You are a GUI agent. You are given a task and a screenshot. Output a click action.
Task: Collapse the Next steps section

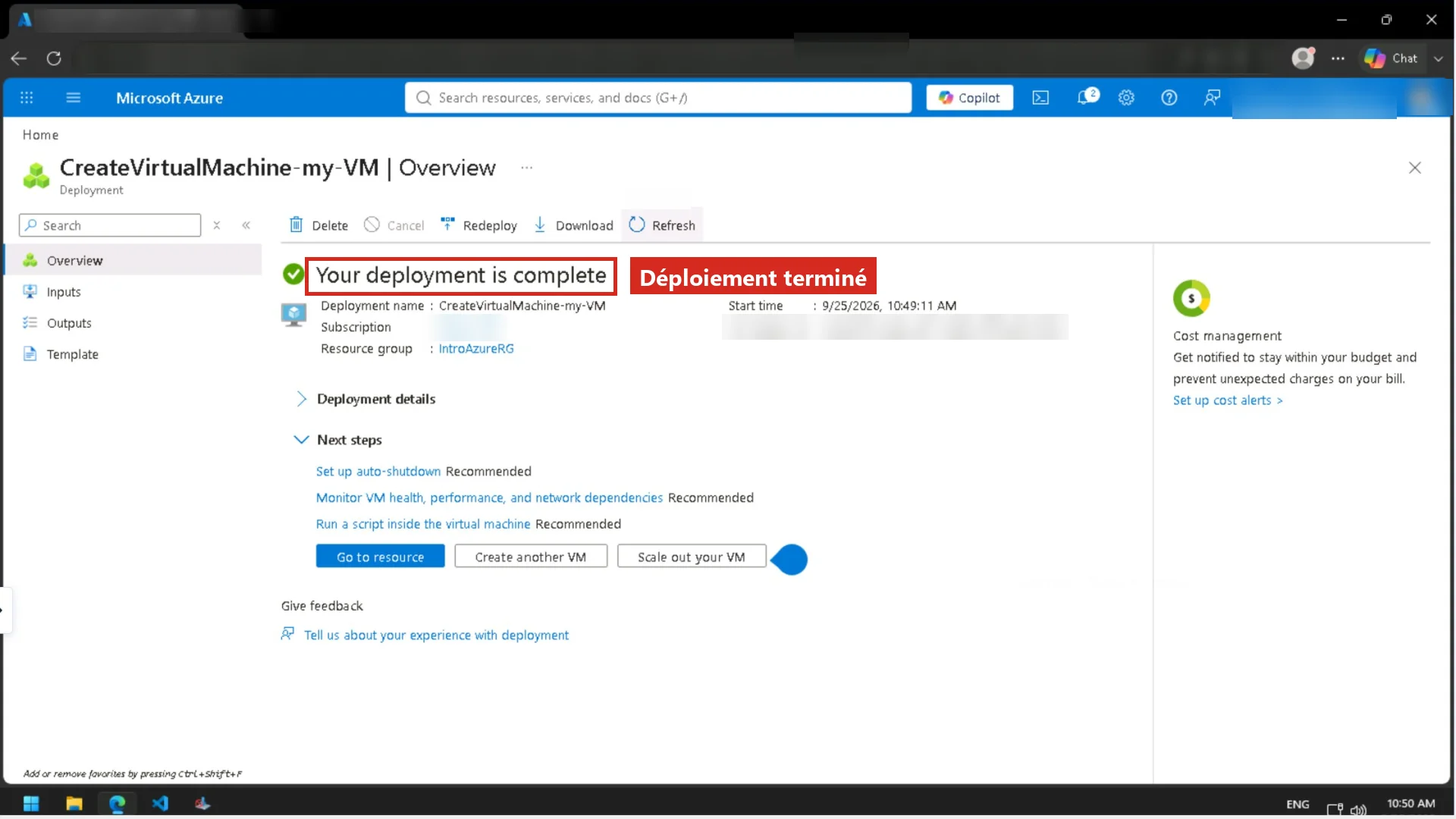coord(338,440)
